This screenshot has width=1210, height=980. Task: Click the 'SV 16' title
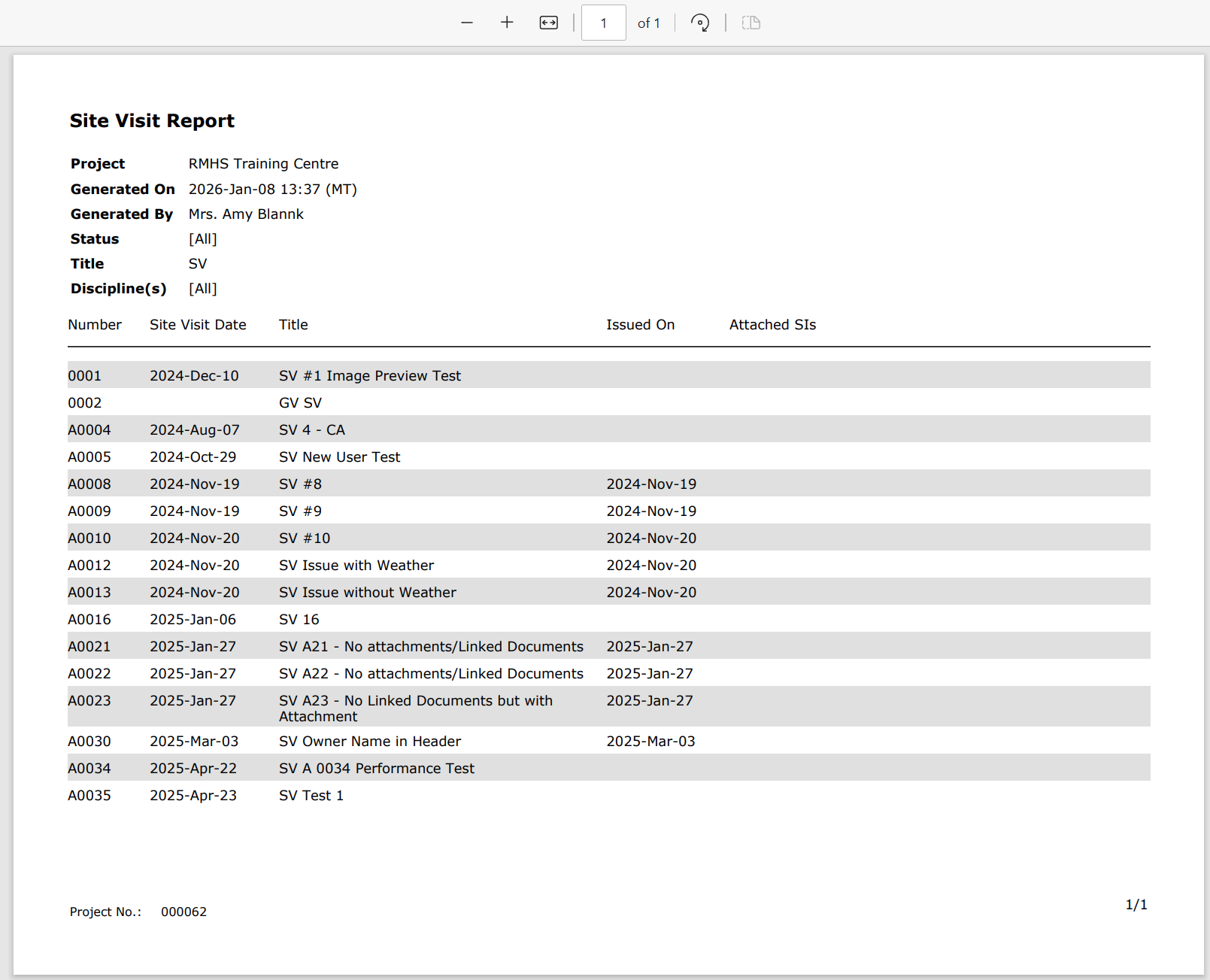pos(299,620)
